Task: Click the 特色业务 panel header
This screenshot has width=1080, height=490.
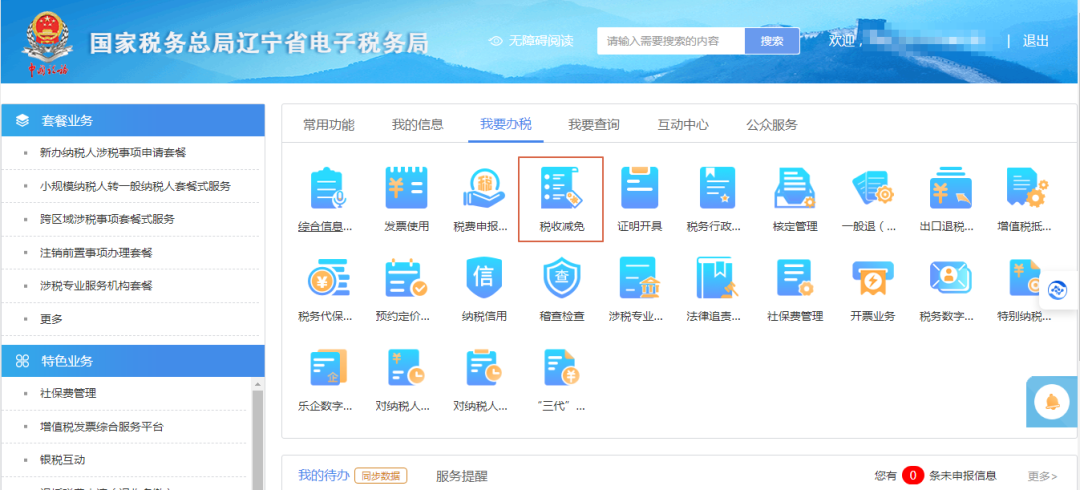Action: pyautogui.click(x=133, y=360)
